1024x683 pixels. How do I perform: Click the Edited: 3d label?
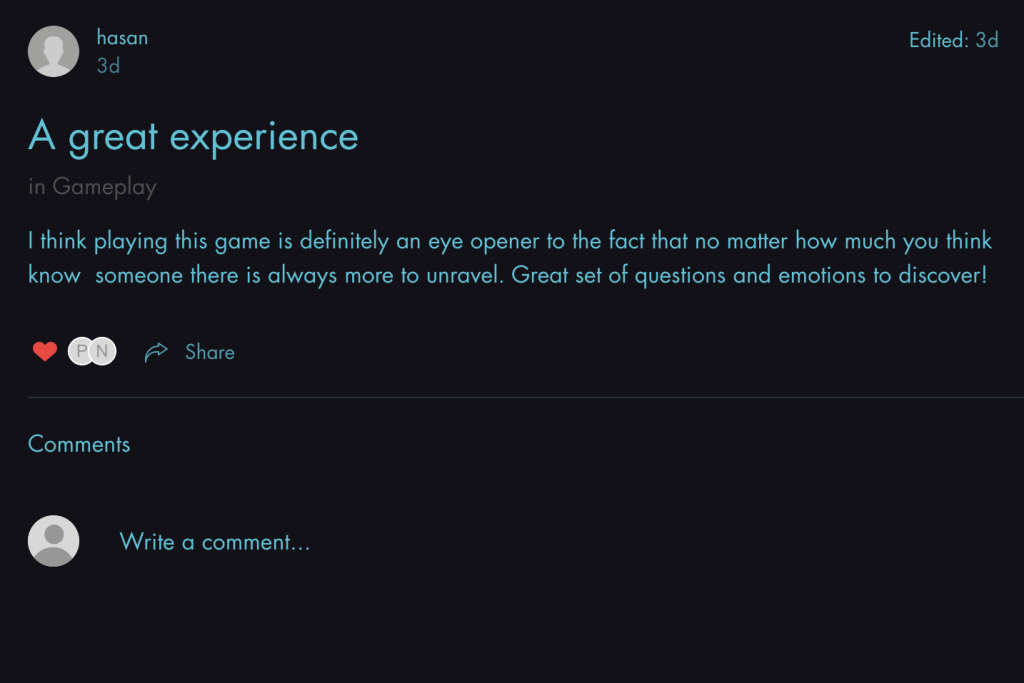click(x=953, y=40)
